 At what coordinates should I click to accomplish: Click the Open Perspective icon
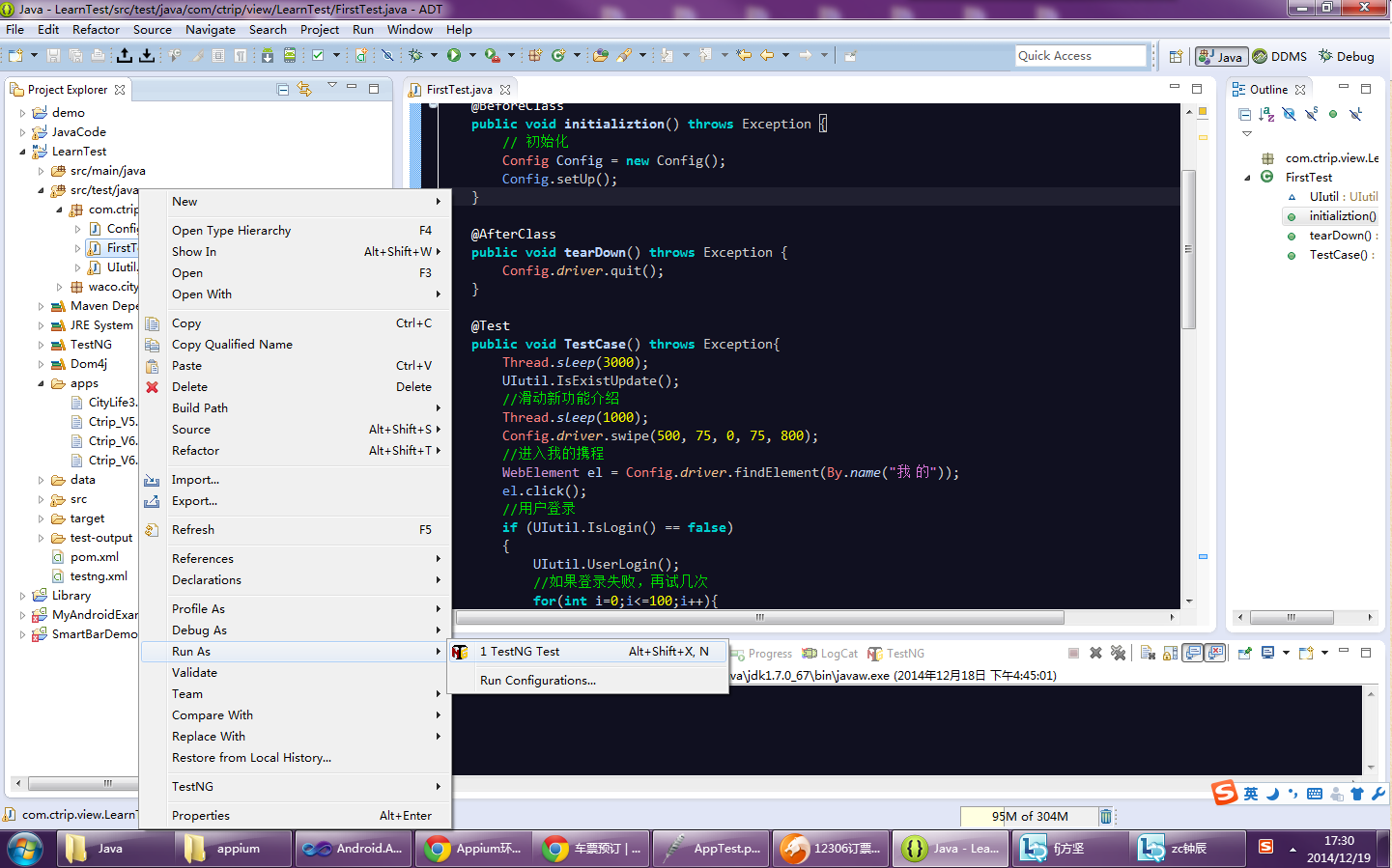click(1176, 57)
